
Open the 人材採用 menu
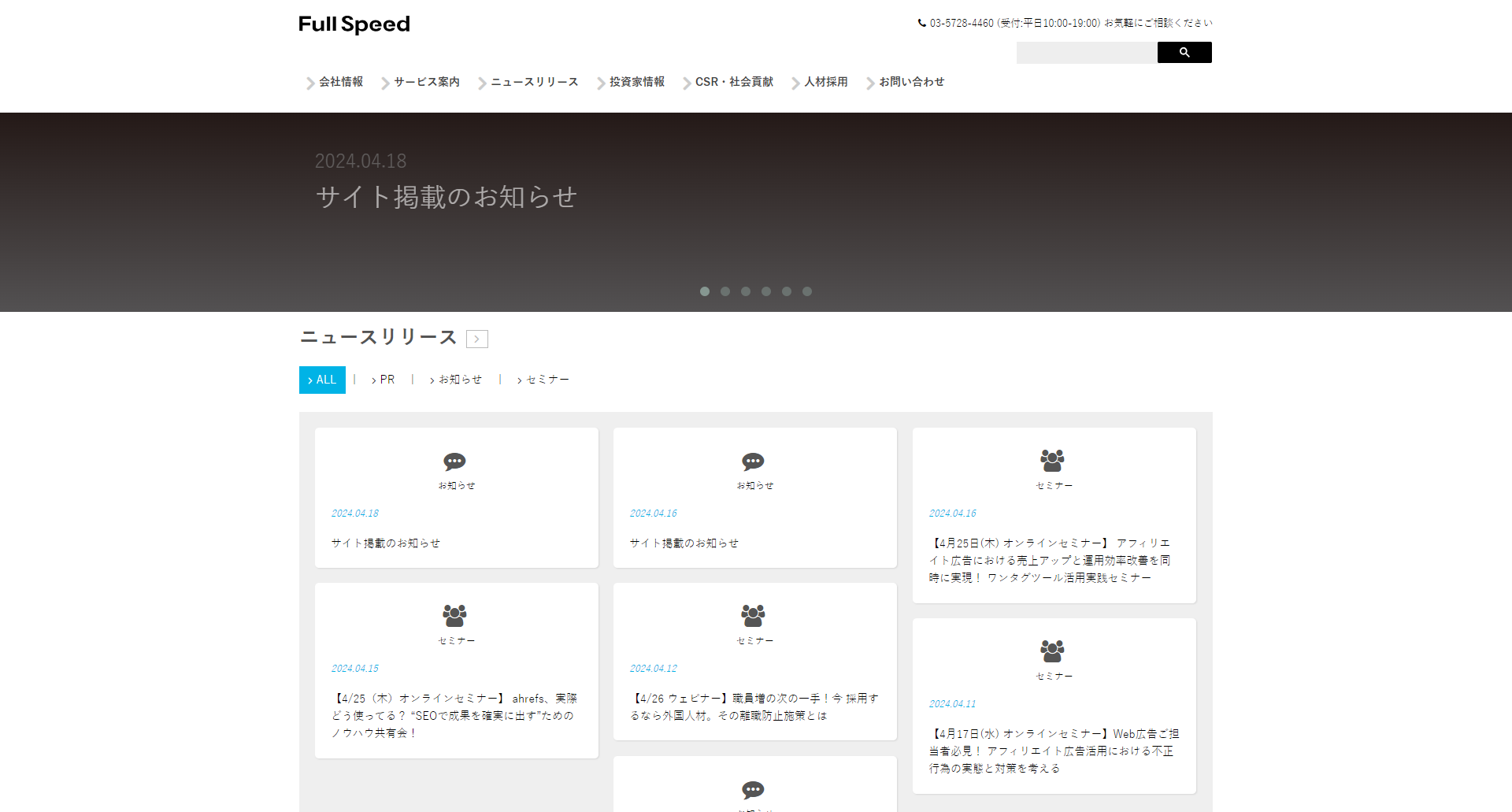point(826,82)
